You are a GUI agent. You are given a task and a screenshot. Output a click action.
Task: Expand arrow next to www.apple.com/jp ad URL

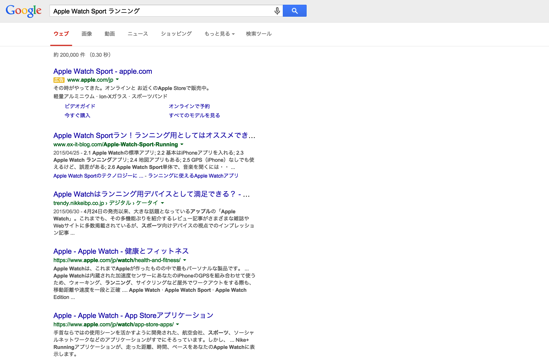point(117,80)
